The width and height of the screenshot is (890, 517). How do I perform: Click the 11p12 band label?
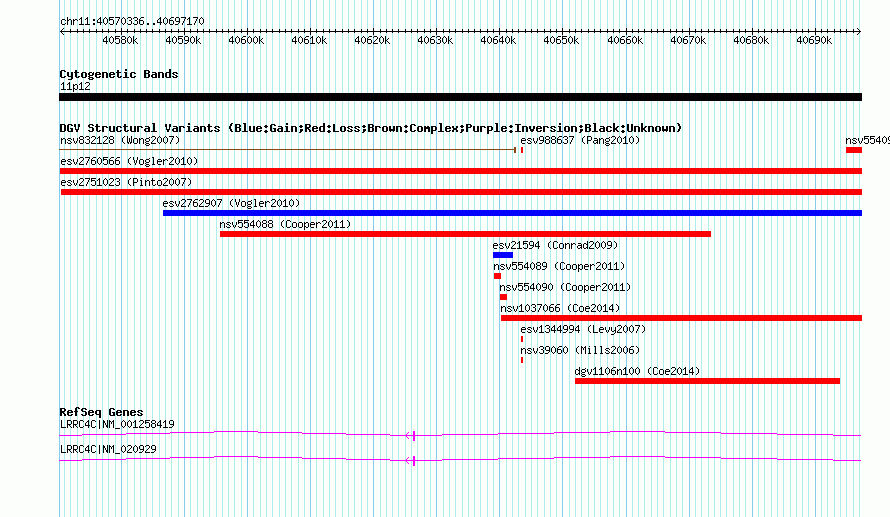[x=75, y=86]
